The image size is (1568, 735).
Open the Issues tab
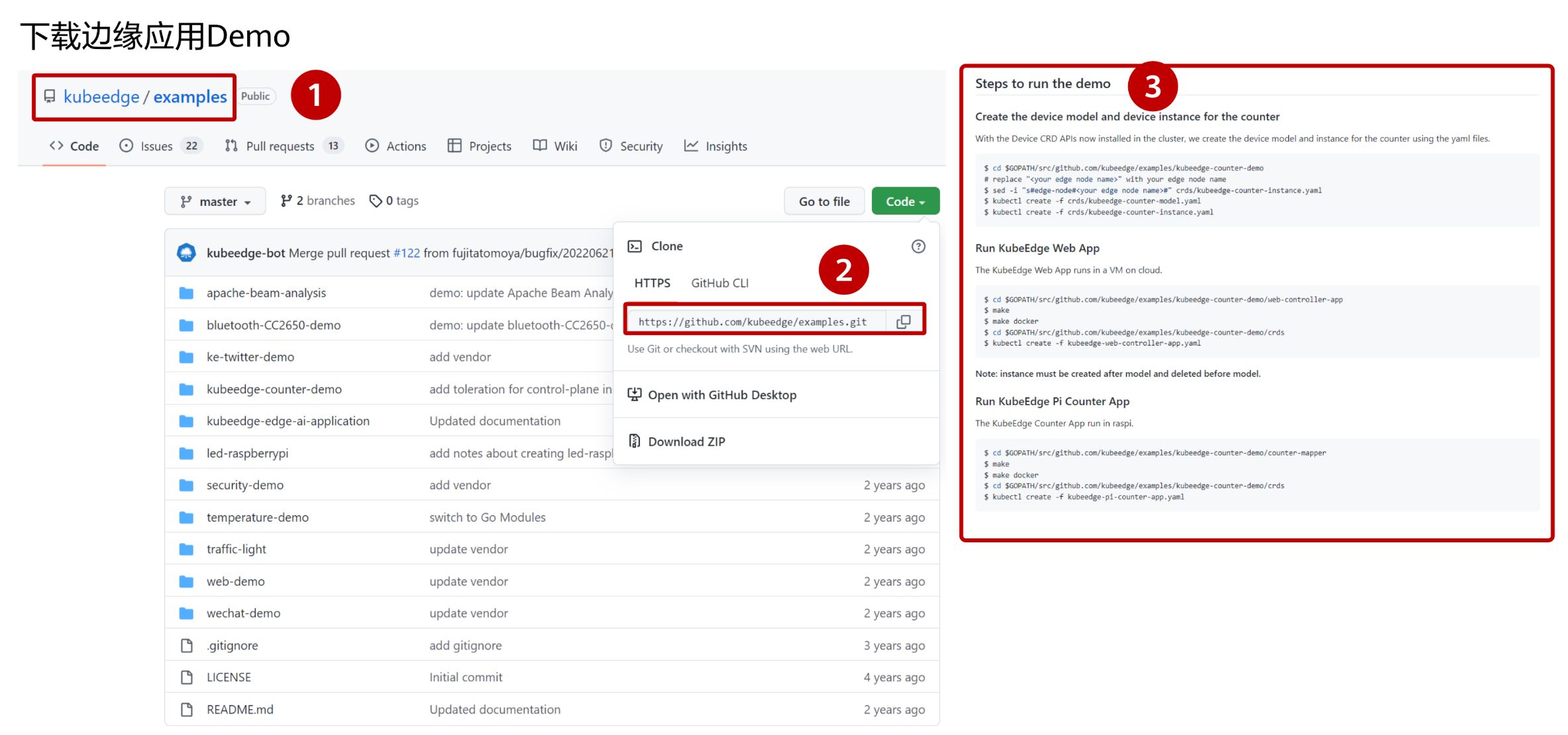156,146
